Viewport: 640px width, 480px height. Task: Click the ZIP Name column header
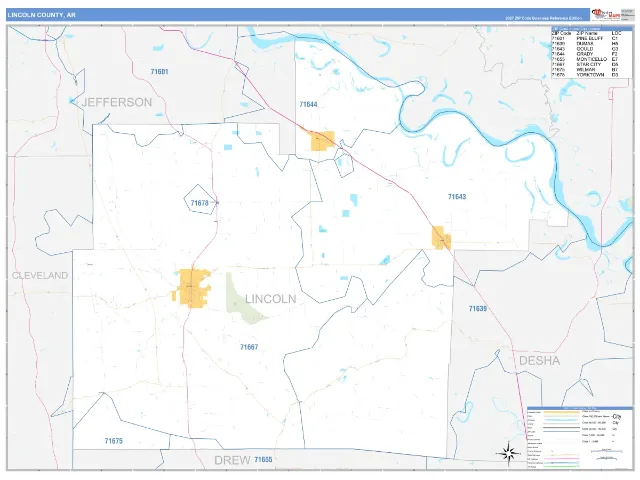(x=587, y=33)
